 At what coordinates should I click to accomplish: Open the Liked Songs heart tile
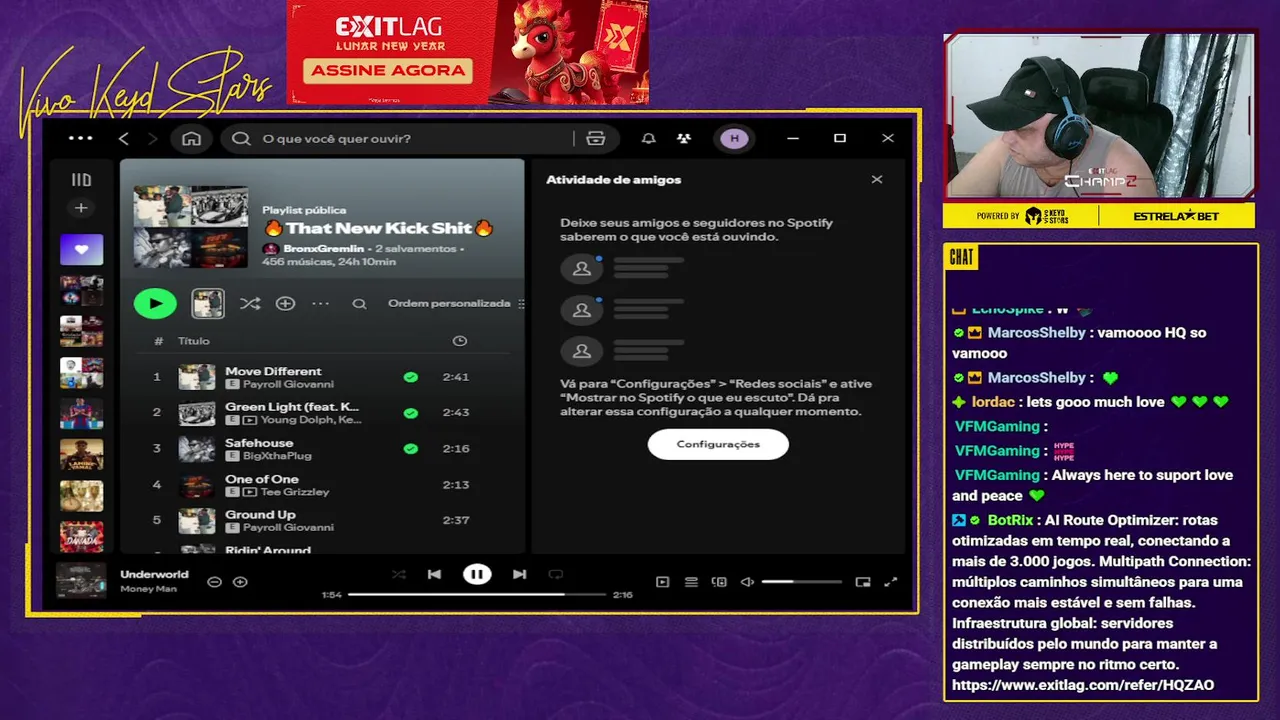coord(81,249)
